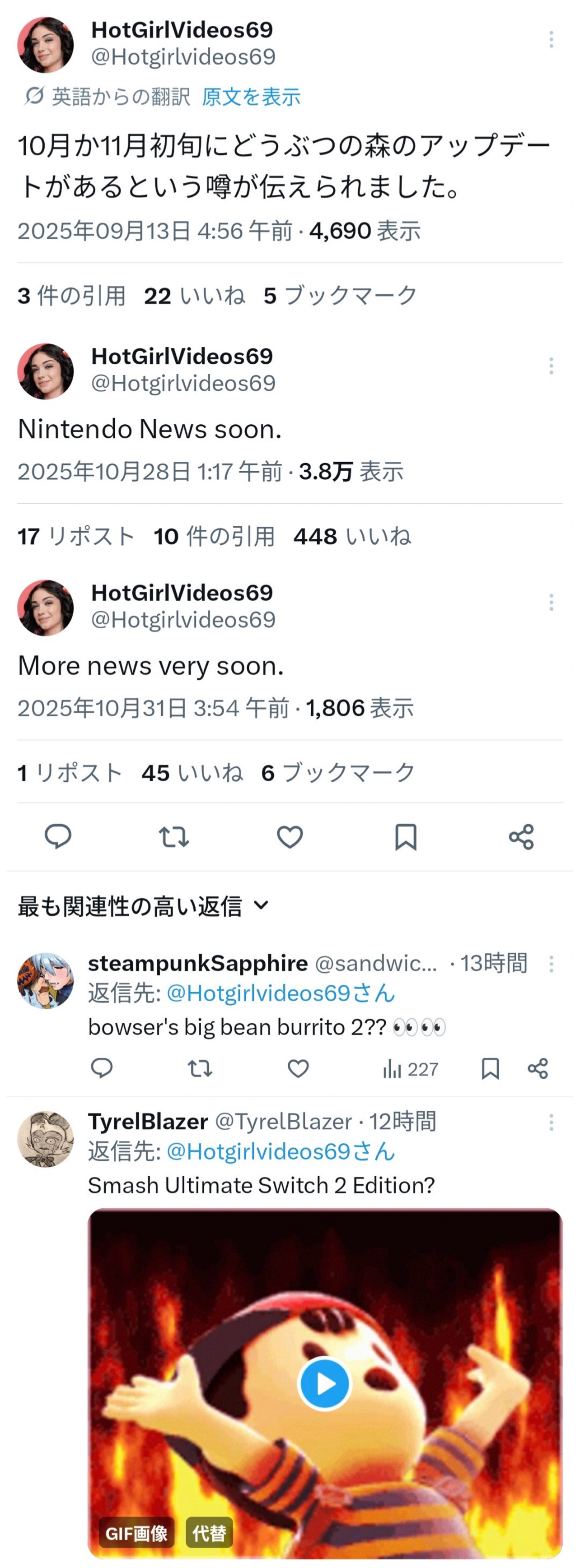Repost the "More news very soon" tweet
Image resolution: width=580 pixels, height=1568 pixels.
(173, 837)
